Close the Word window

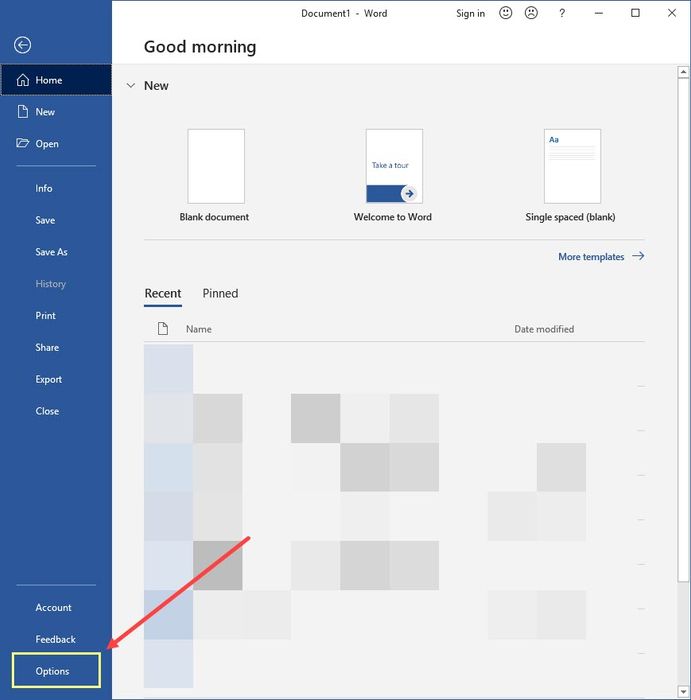[x=672, y=13]
